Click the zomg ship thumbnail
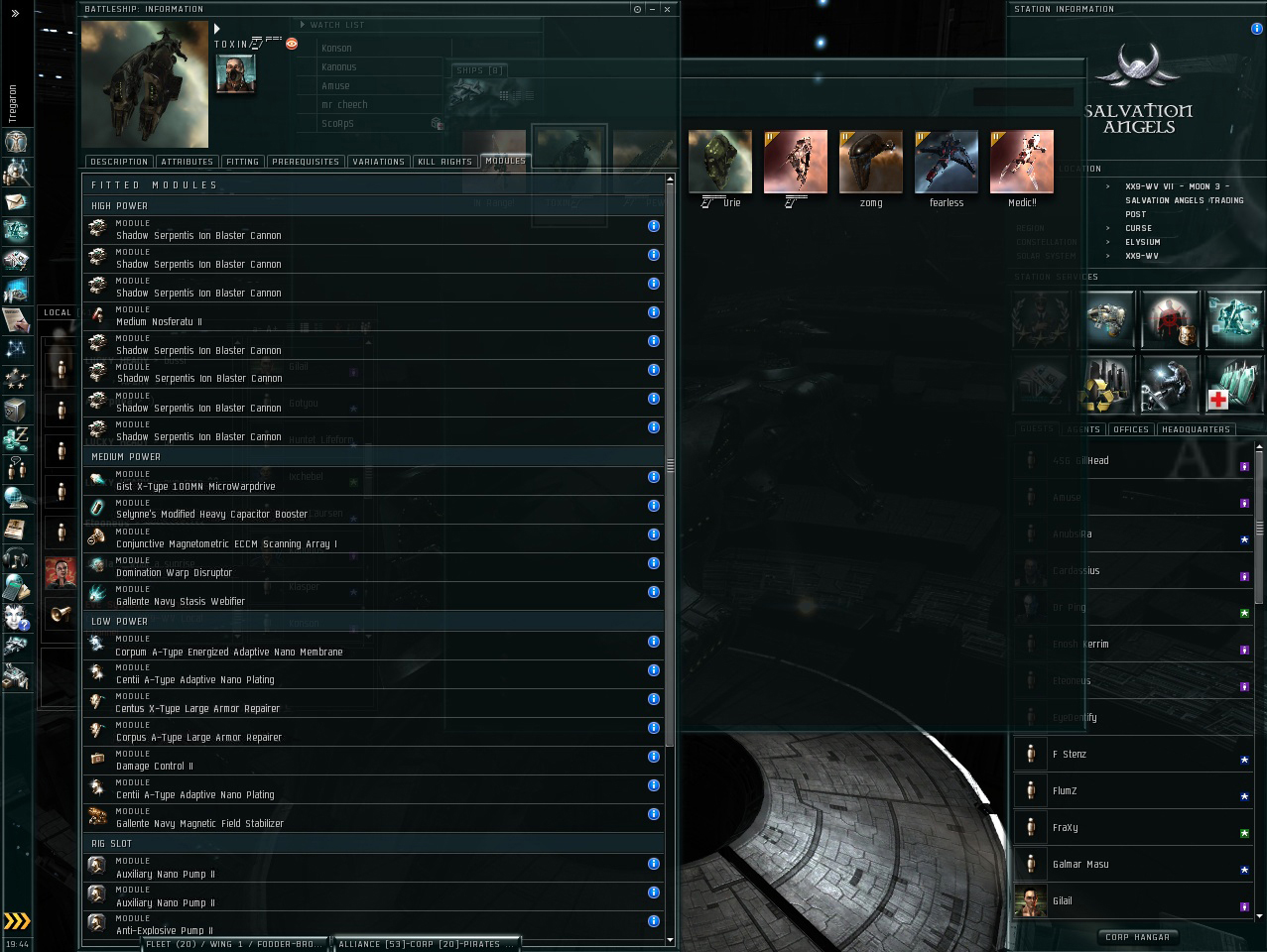The height and width of the screenshot is (952, 1267). [870, 162]
